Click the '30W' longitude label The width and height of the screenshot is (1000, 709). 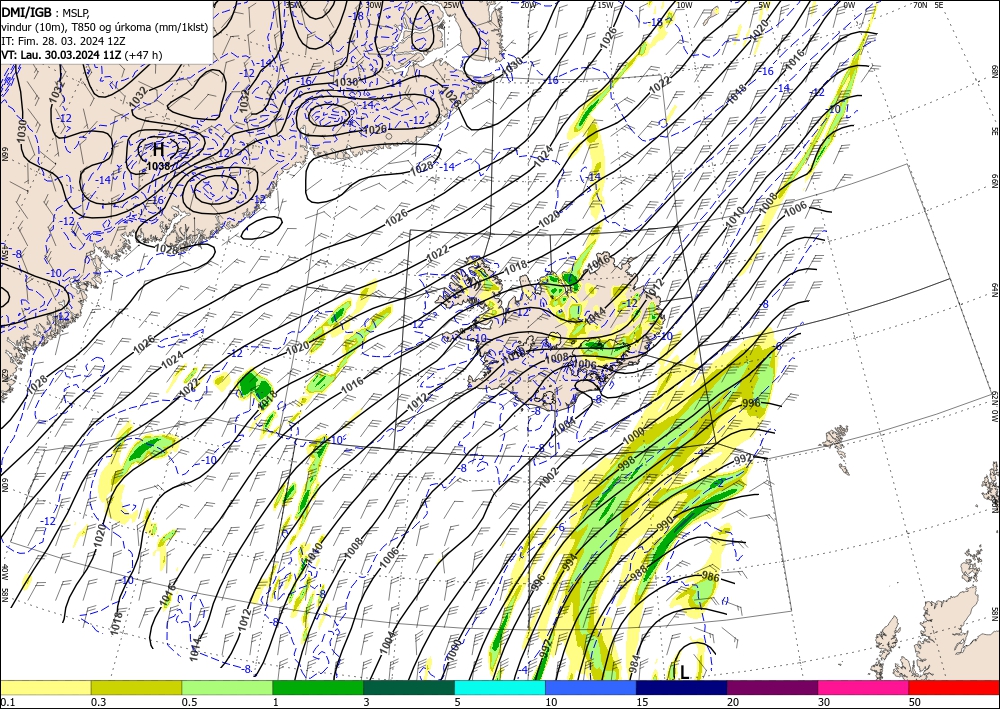(x=374, y=5)
